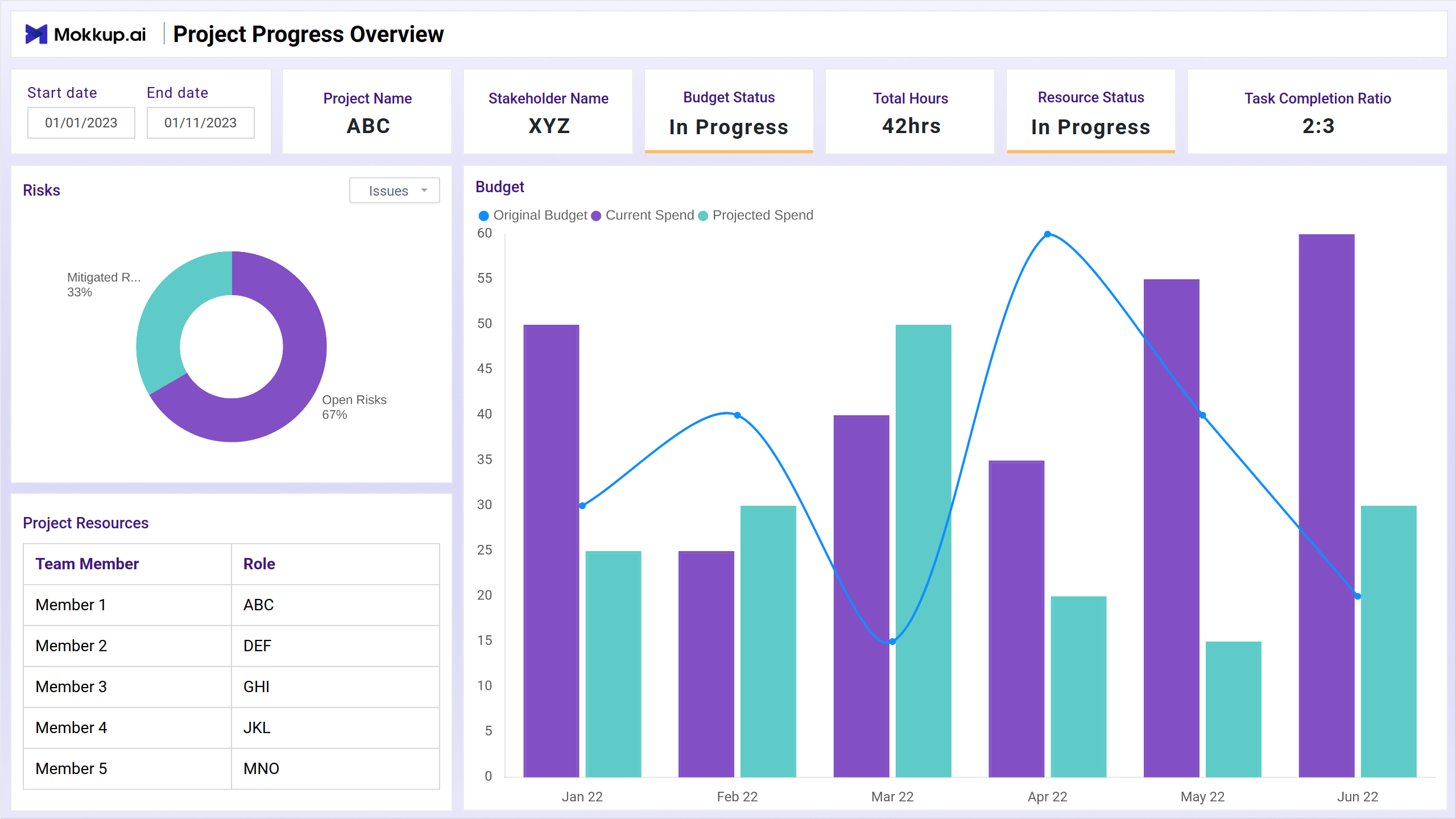This screenshot has height=819, width=1456.
Task: Toggle the Projected Spend legend marker
Action: point(703,216)
